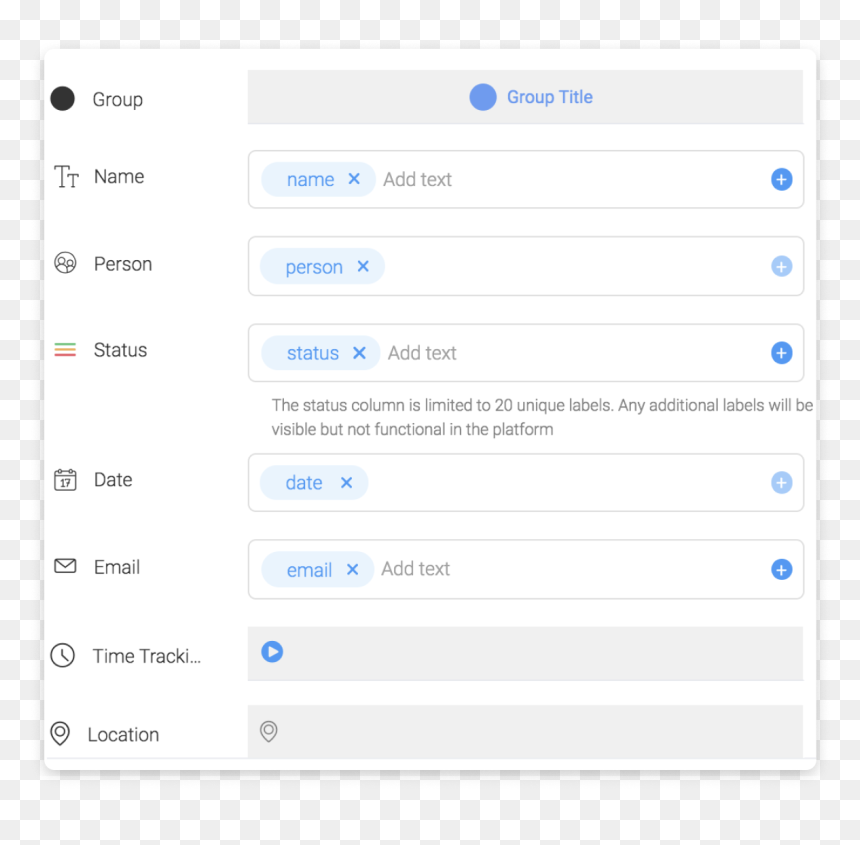Click the Location pin icon label
The height and width of the screenshot is (845, 860).
60,733
